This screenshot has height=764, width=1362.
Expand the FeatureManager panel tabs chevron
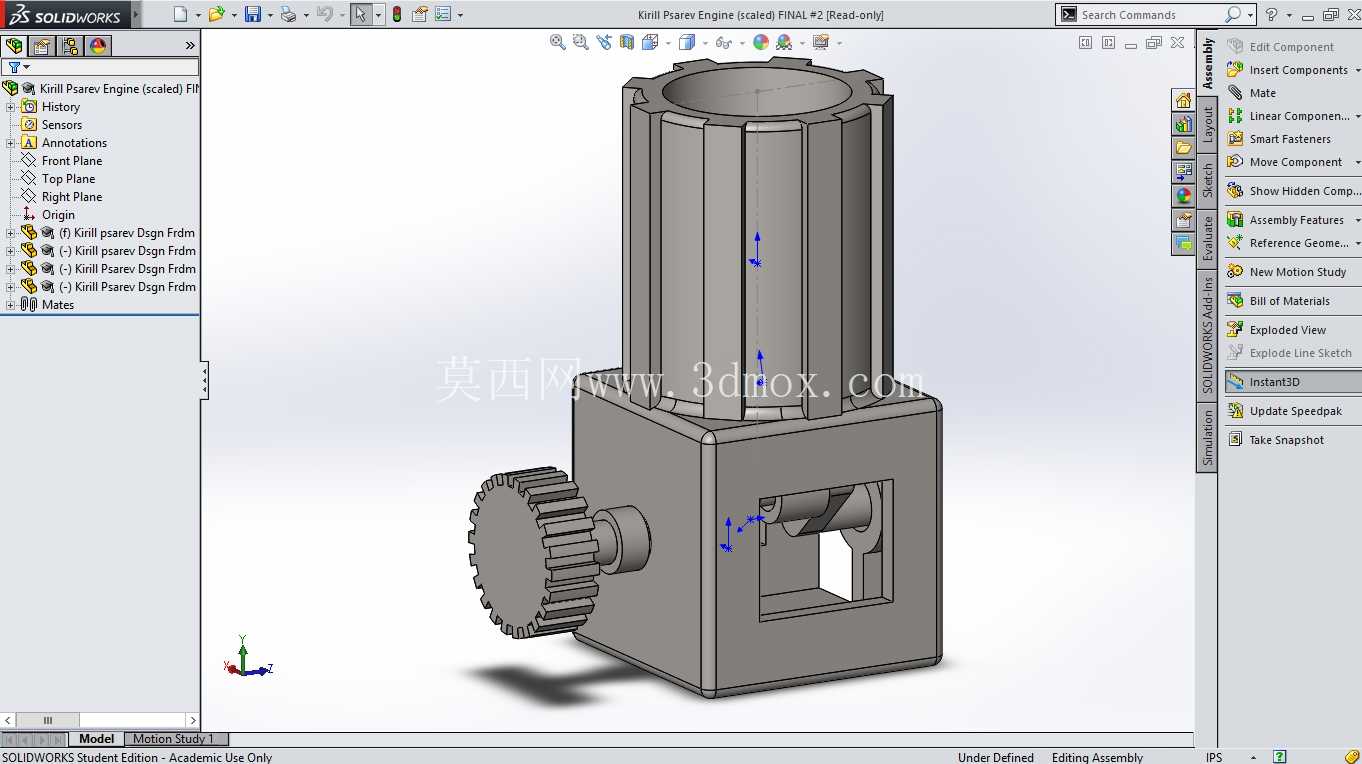click(190, 46)
